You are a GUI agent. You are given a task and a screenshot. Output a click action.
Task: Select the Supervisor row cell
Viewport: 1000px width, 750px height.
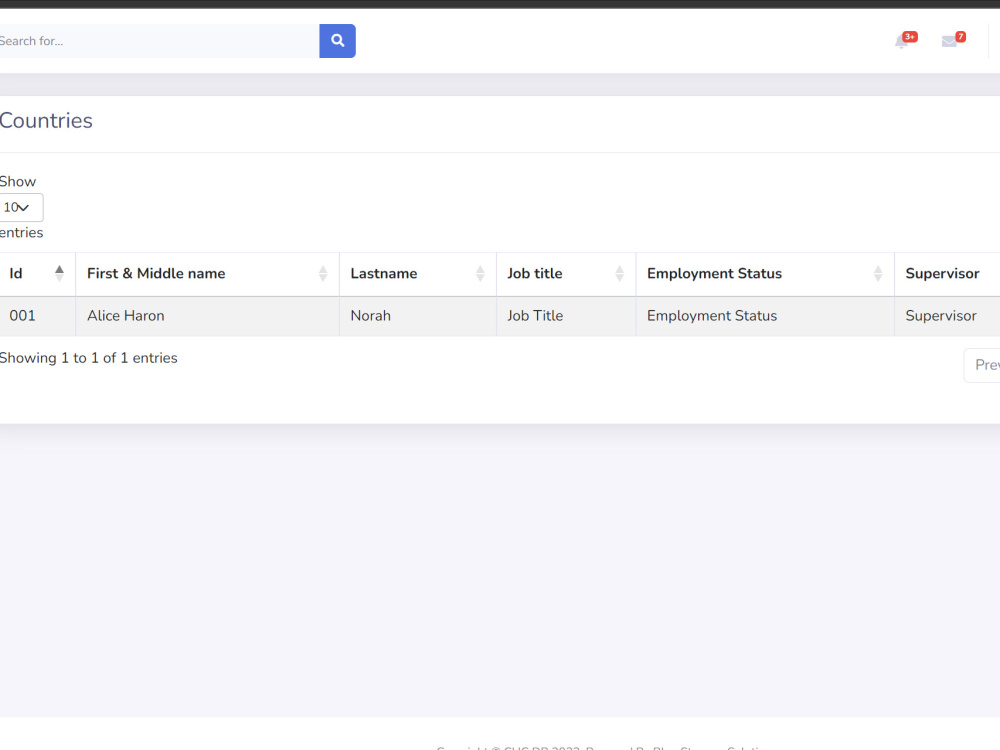947,316
